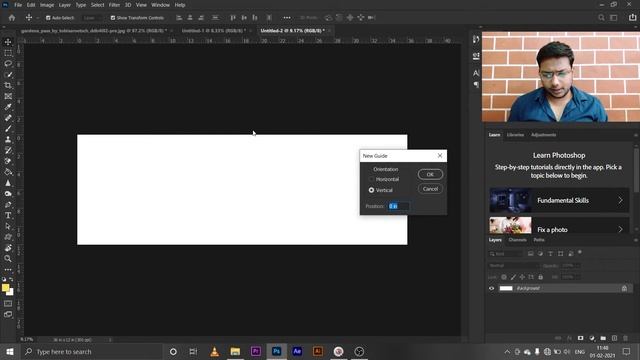The image size is (640, 360).
Task: Select the Hand tool
Action: coord(8,248)
